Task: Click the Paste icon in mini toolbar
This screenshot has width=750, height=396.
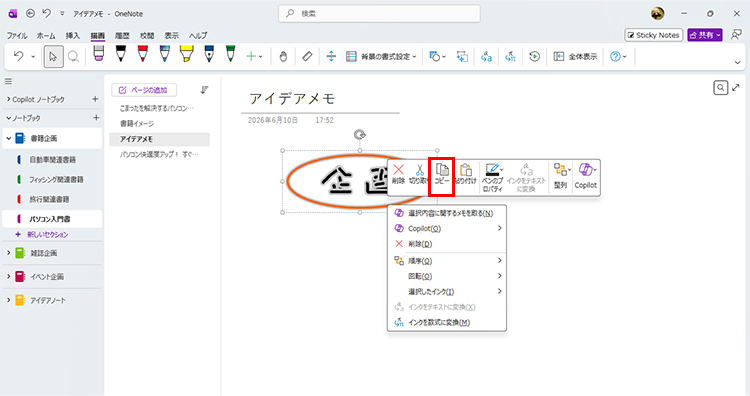Action: point(465,174)
